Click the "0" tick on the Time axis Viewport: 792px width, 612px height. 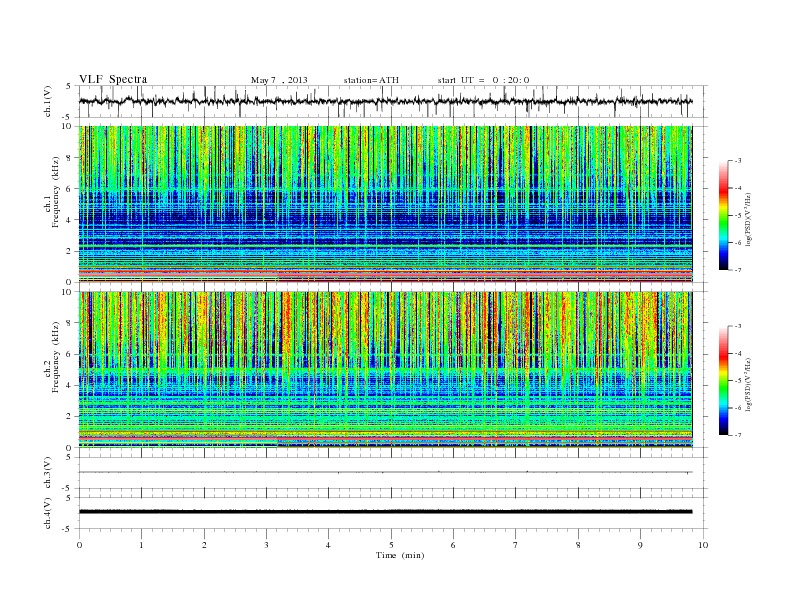[79, 545]
